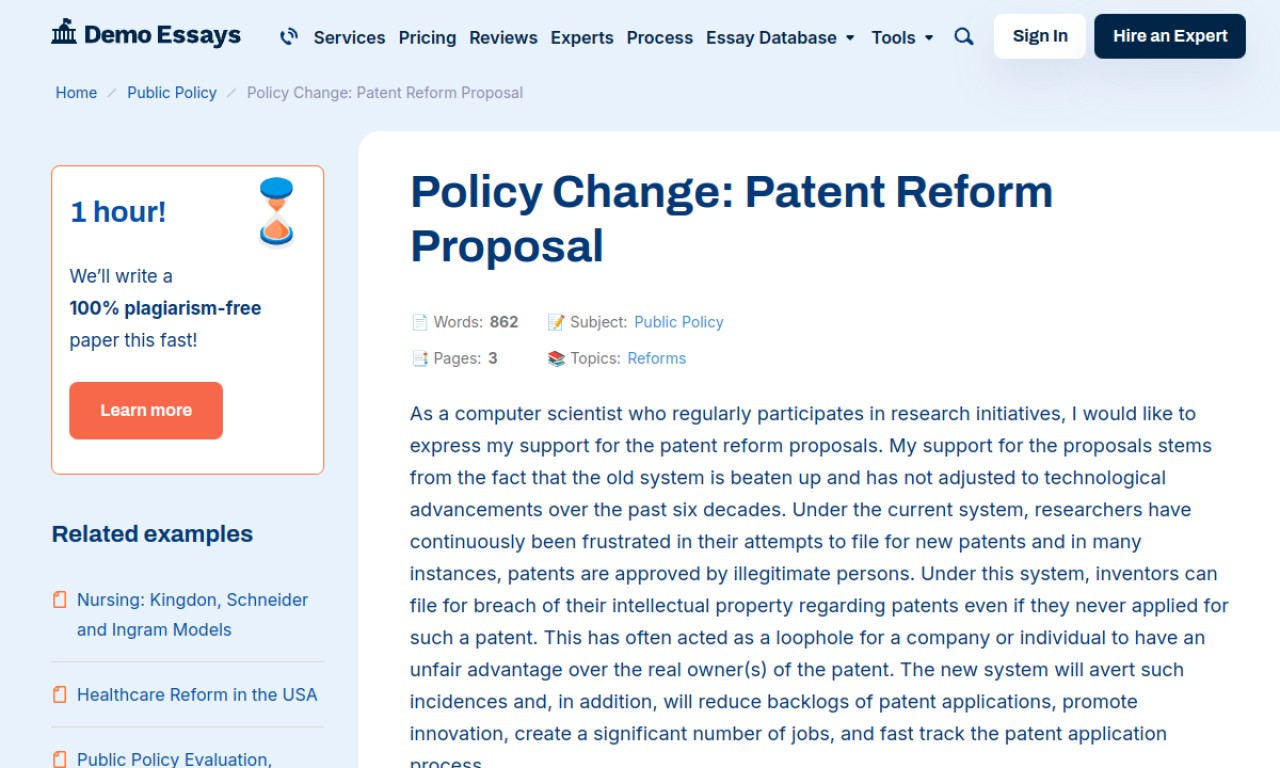Click the hourglass icon in promo card

pos(276,212)
